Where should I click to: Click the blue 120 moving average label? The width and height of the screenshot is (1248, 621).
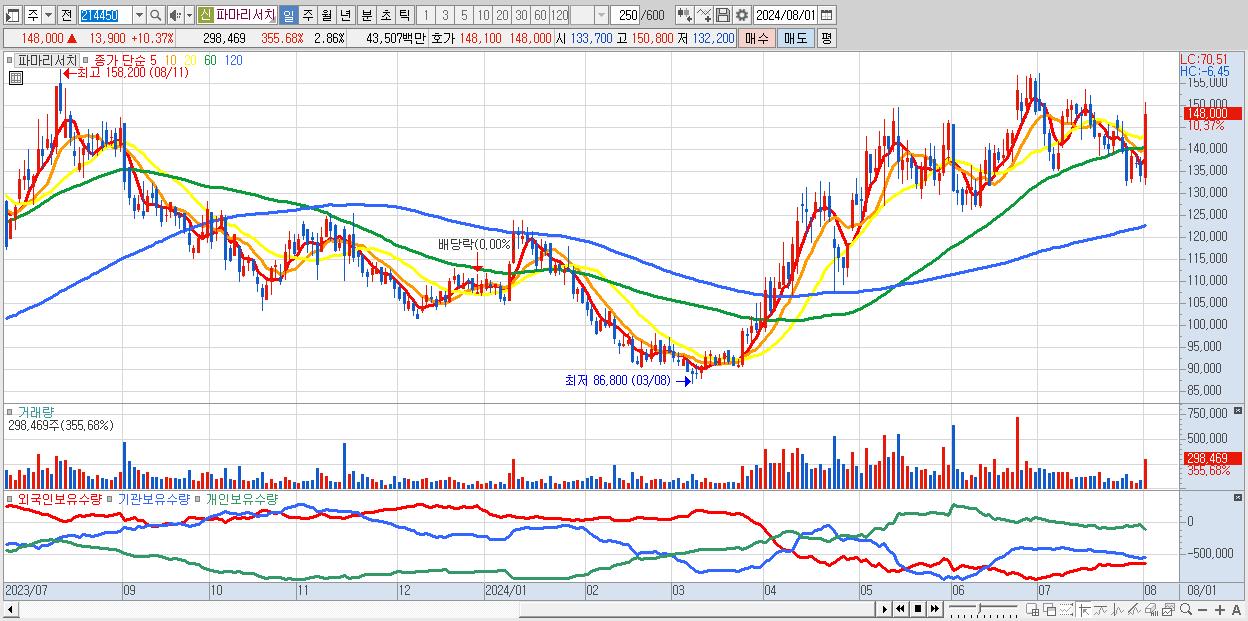(x=233, y=60)
